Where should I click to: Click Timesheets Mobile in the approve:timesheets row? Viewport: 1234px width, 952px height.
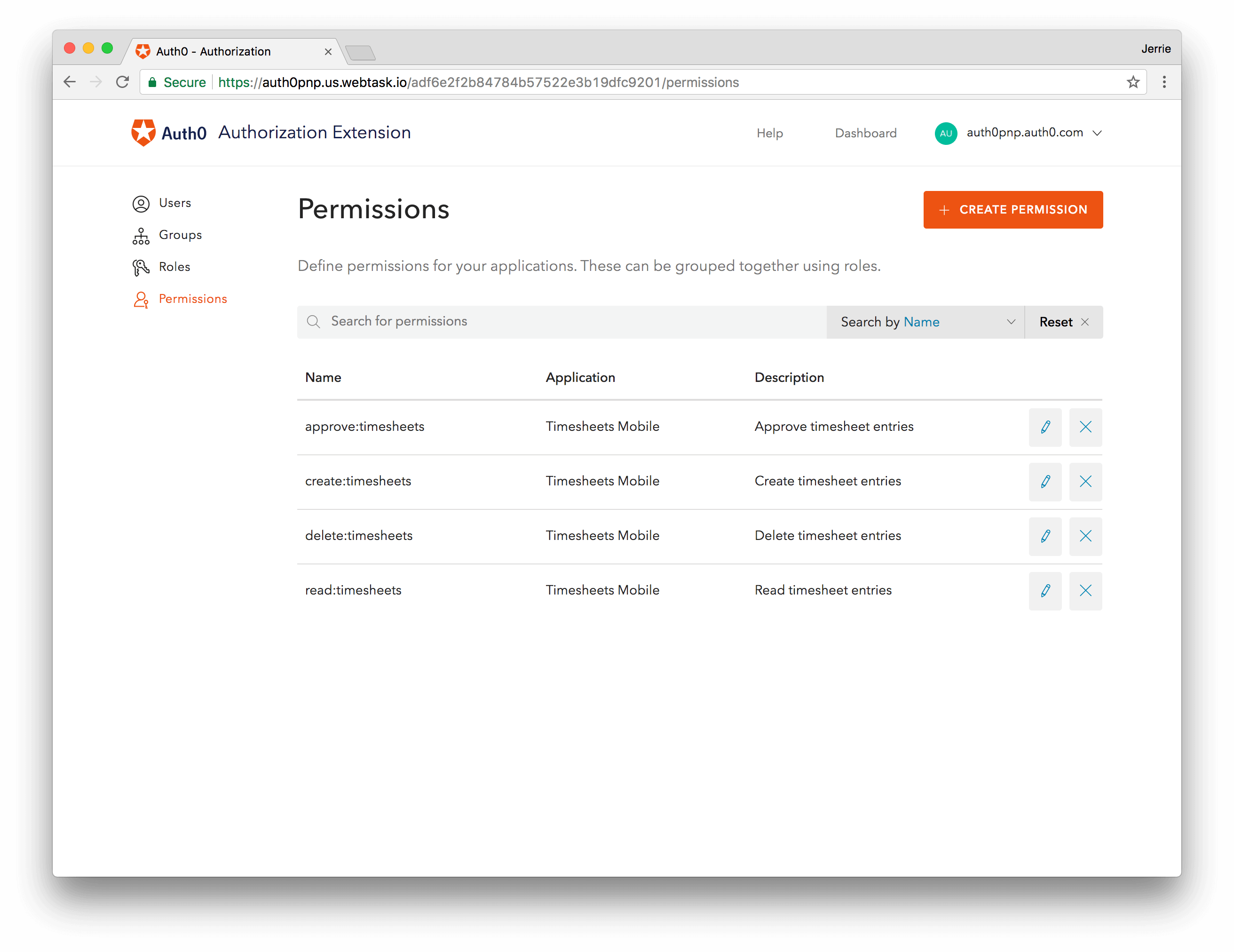click(602, 427)
